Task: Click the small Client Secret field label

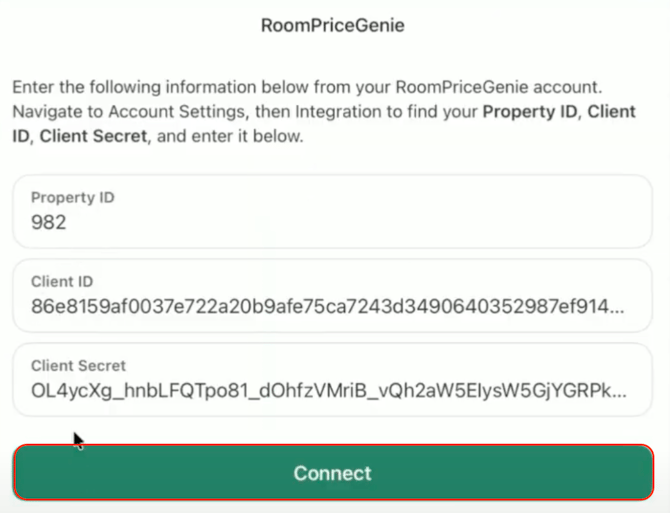Action: (78, 366)
